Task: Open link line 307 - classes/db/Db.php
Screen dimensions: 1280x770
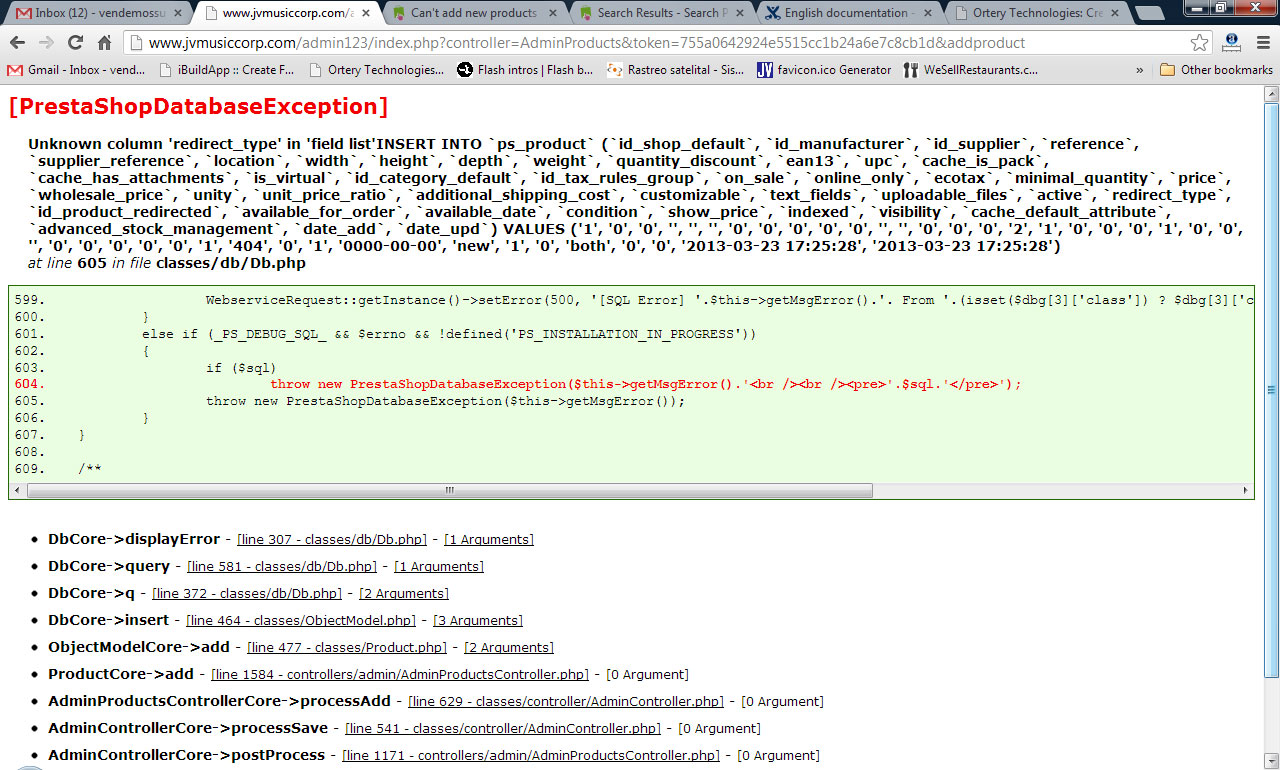Action: coord(331,540)
